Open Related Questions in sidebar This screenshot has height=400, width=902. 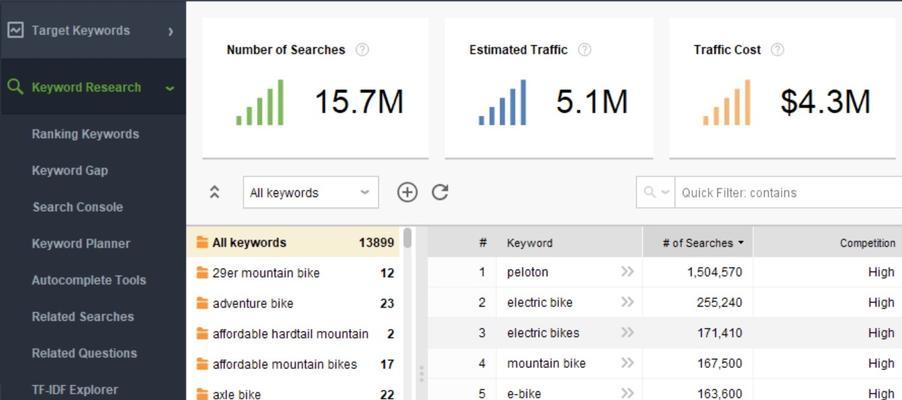85,353
